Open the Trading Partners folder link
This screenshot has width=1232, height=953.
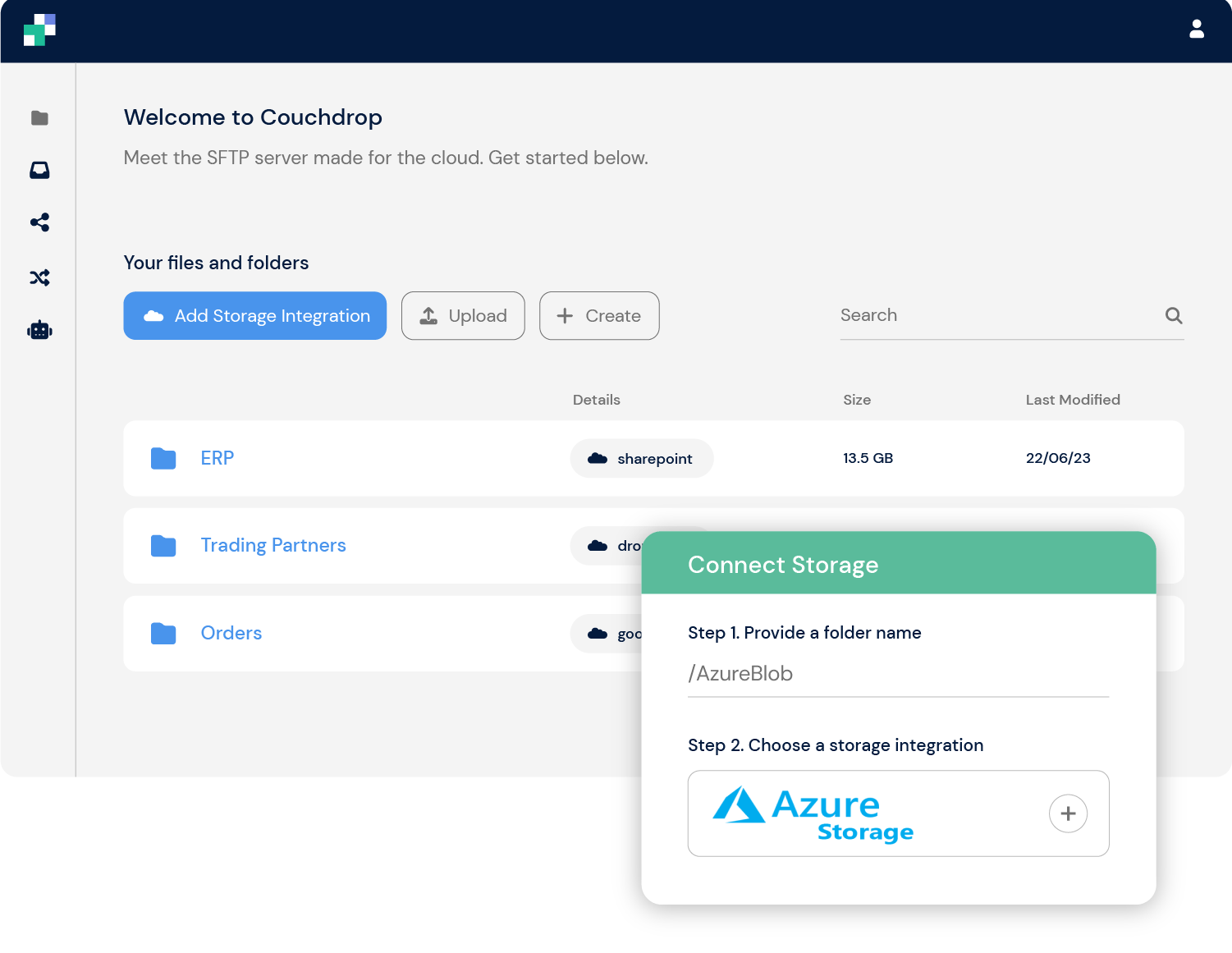[273, 546]
